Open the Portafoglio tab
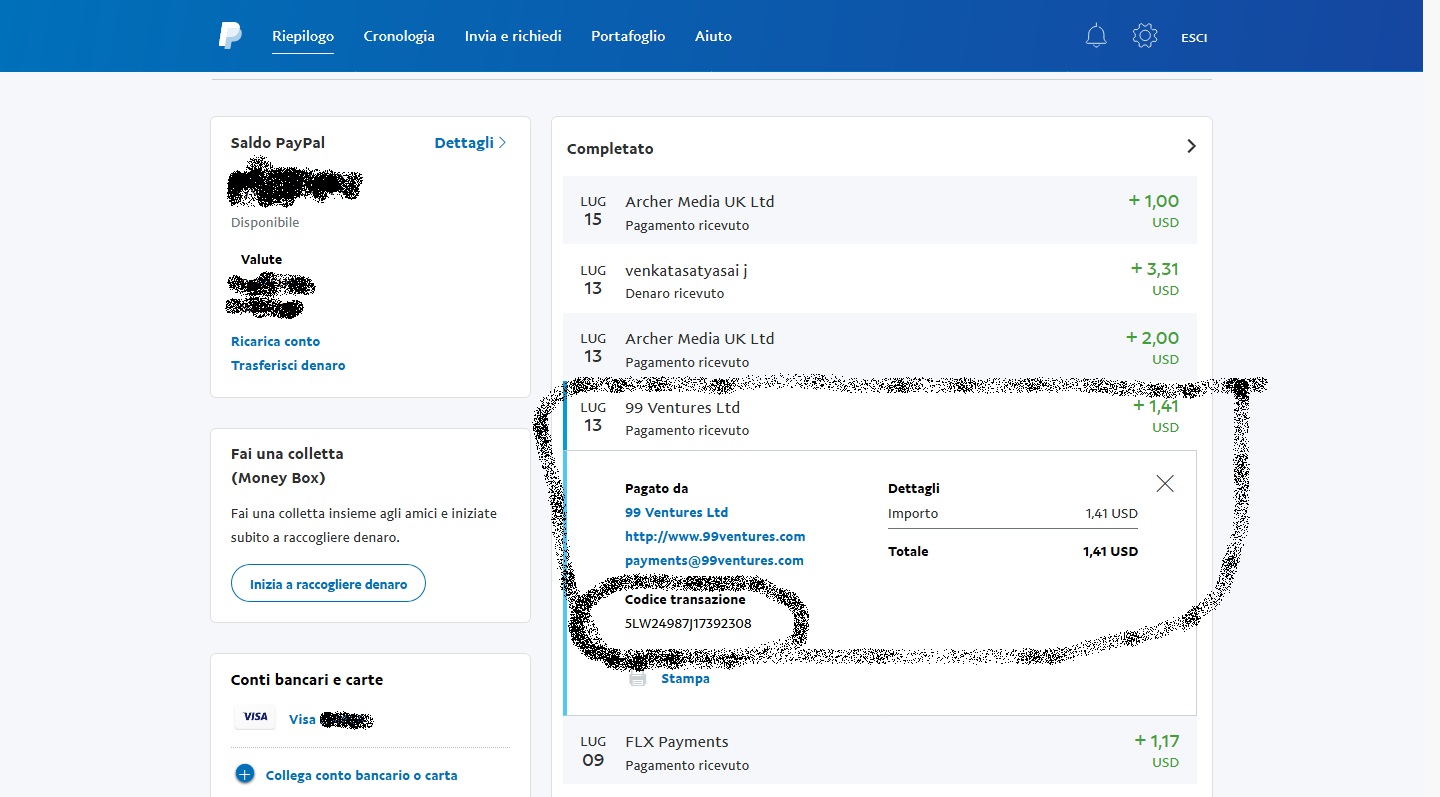 (x=628, y=36)
